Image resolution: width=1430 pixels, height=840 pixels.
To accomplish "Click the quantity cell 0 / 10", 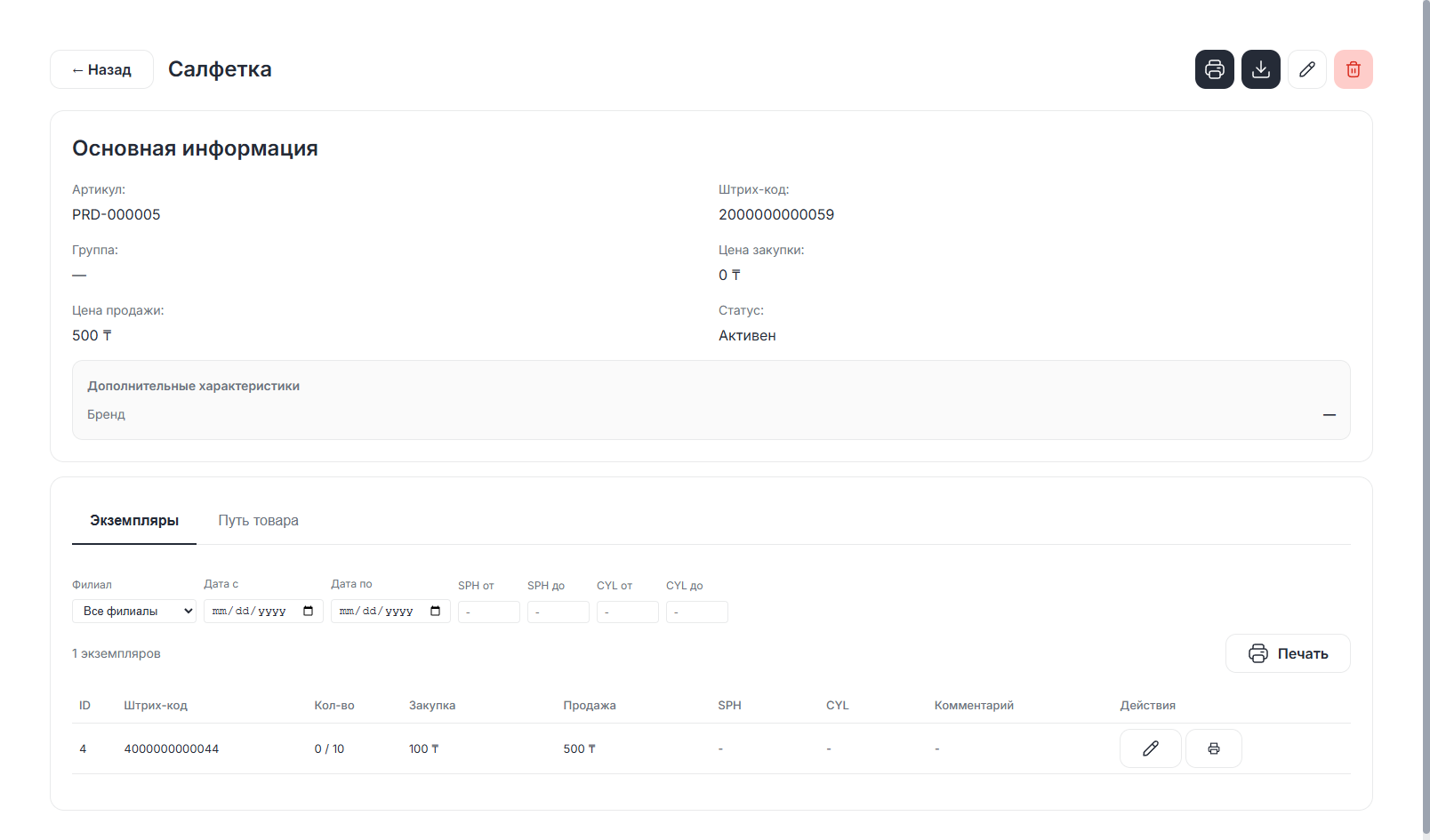I will 329,749.
